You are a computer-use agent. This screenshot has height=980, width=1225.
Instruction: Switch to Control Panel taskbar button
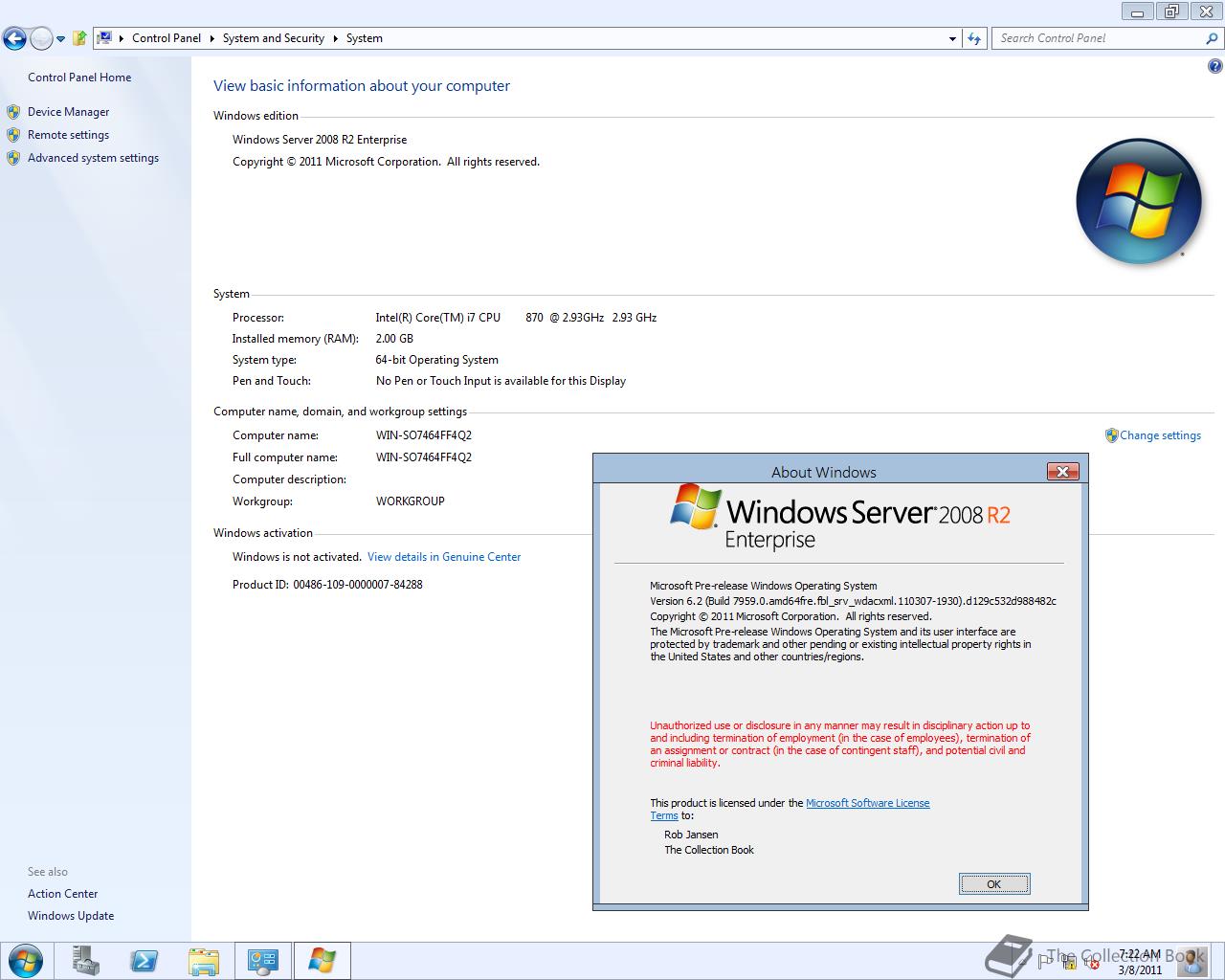pyautogui.click(x=262, y=961)
